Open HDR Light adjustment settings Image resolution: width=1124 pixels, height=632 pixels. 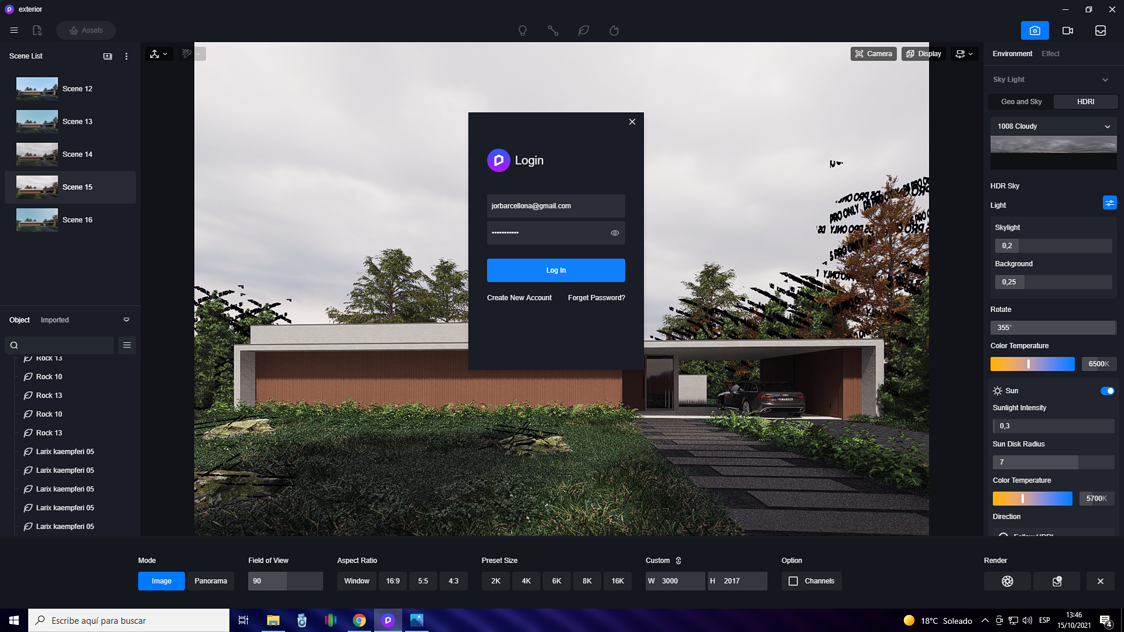[1109, 203]
